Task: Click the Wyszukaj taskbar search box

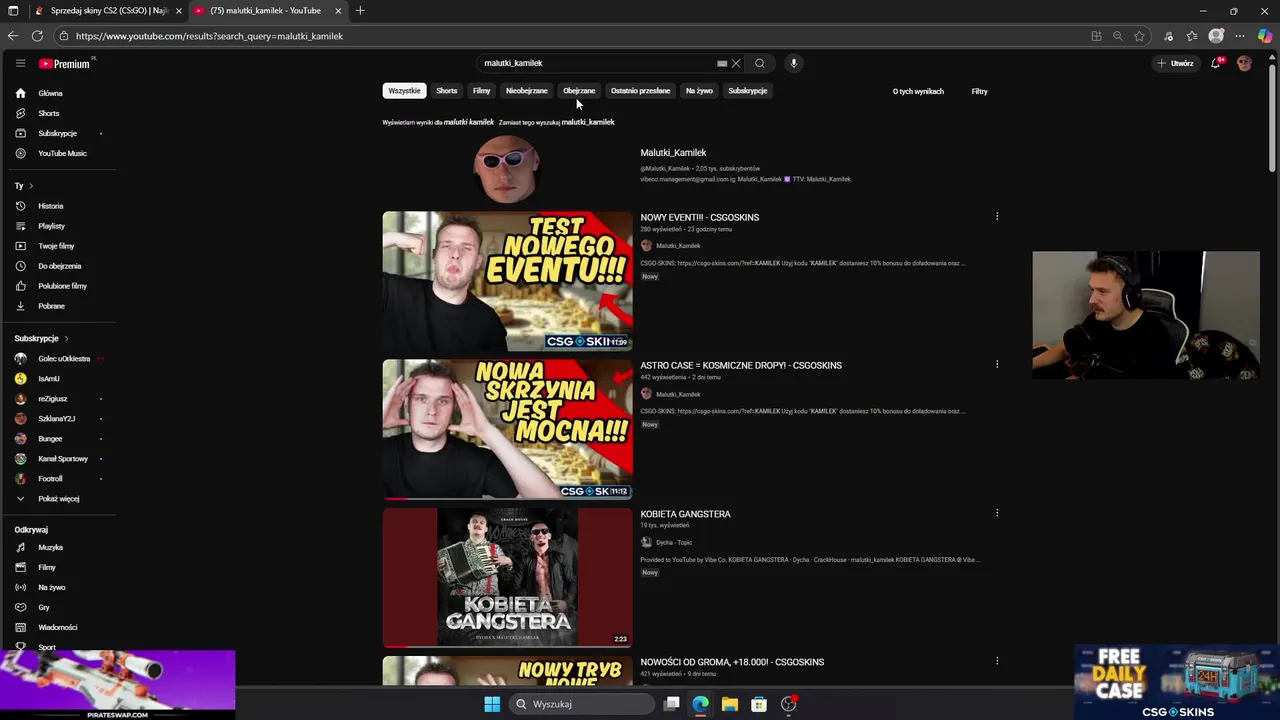Action: point(583,704)
